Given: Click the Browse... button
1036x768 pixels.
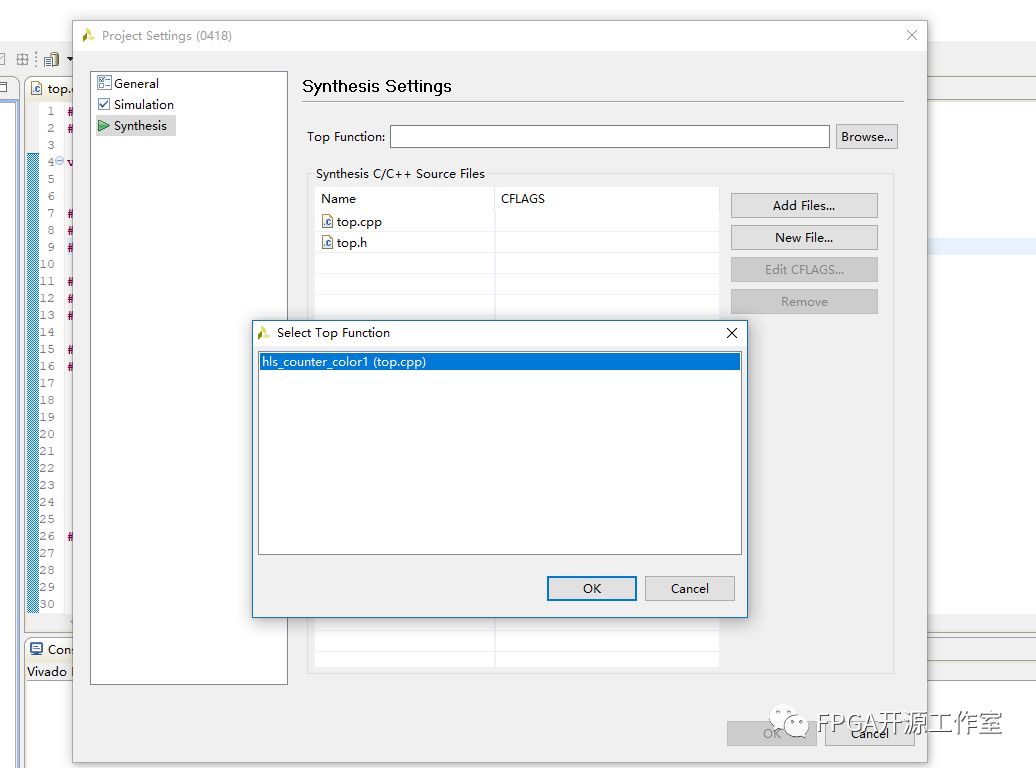Looking at the screenshot, I should (x=866, y=137).
